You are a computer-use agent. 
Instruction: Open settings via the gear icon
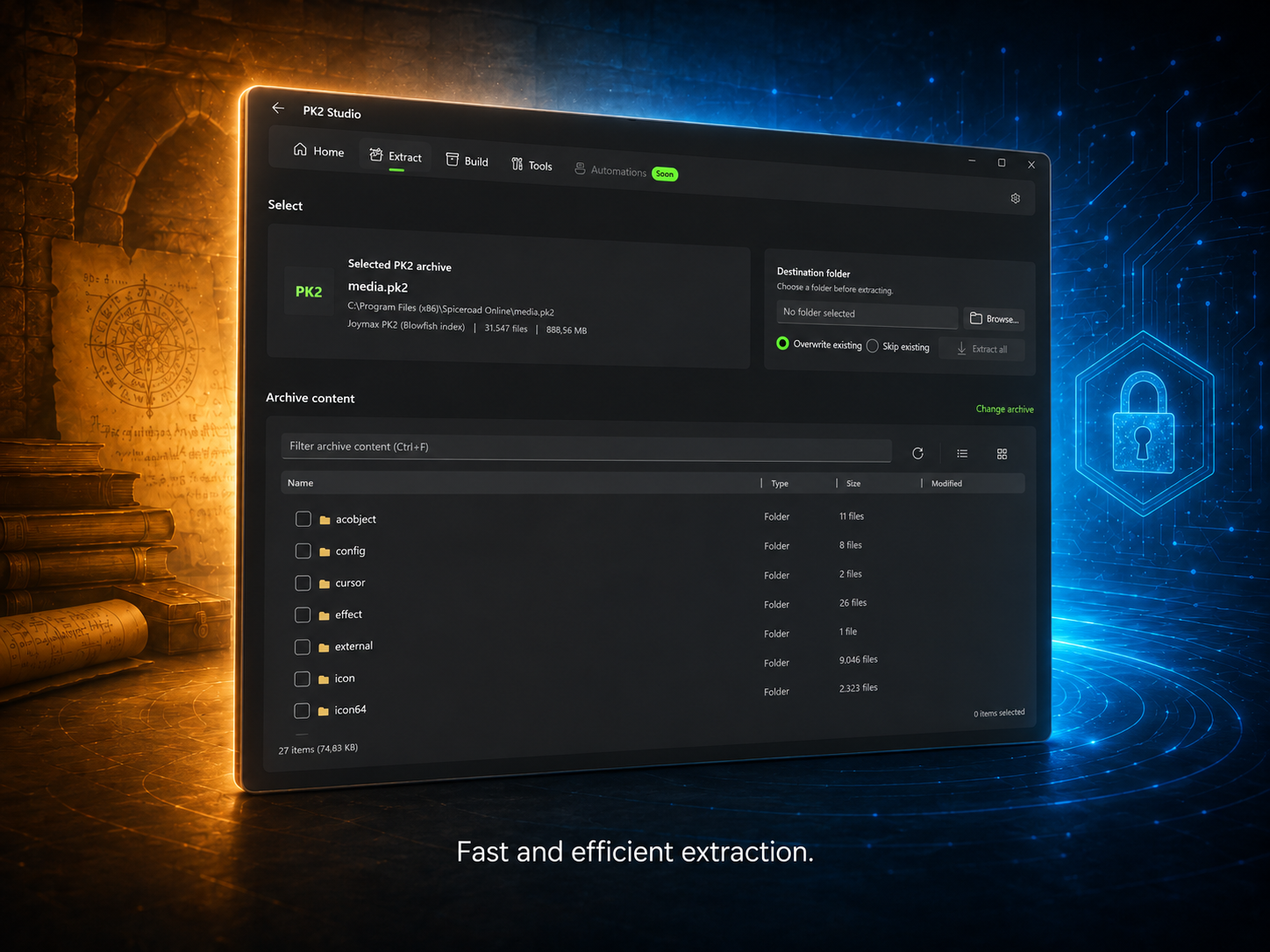(1015, 198)
